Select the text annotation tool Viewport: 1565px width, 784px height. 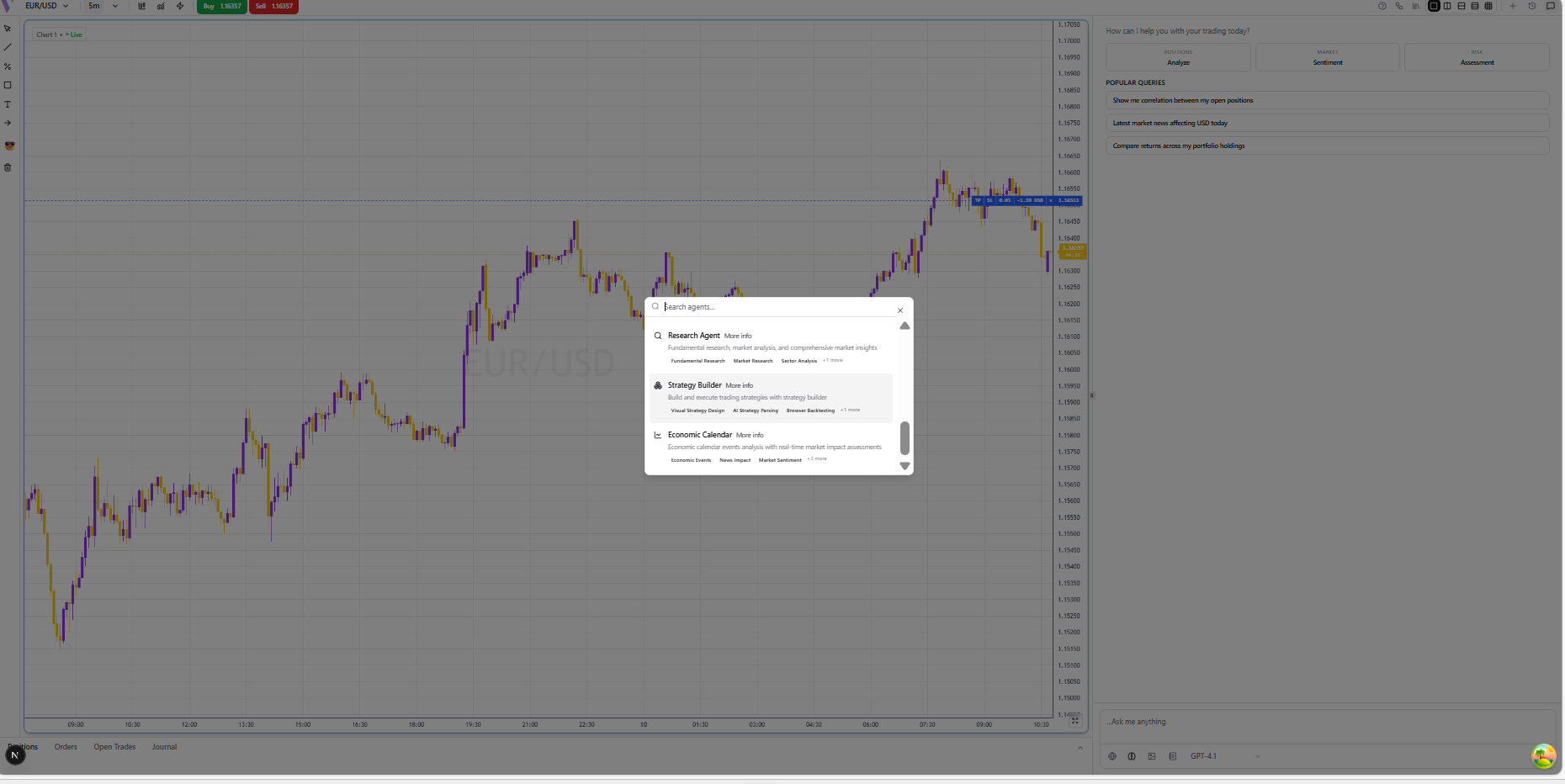tap(8, 104)
